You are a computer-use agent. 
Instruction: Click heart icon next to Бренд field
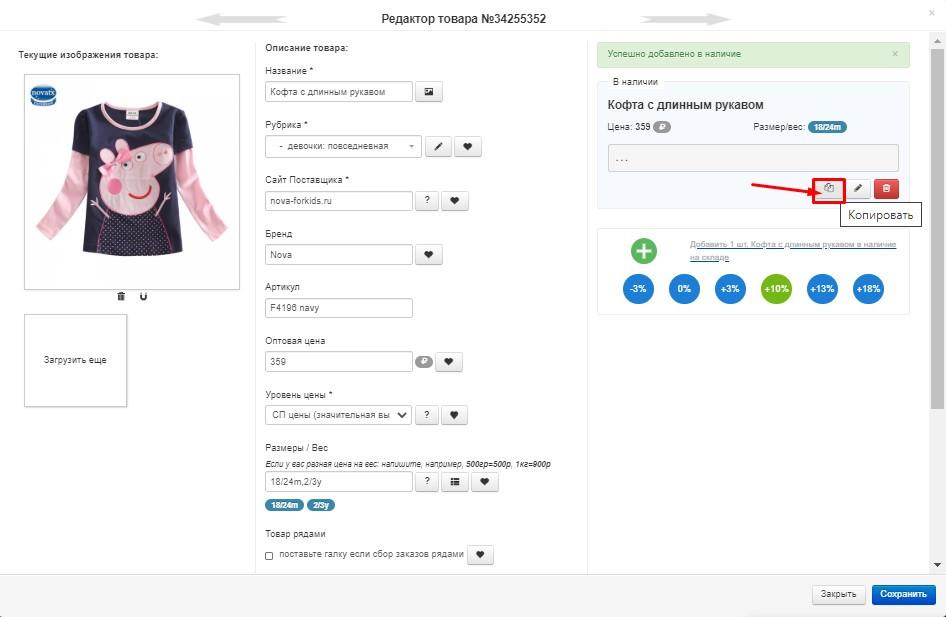click(428, 255)
